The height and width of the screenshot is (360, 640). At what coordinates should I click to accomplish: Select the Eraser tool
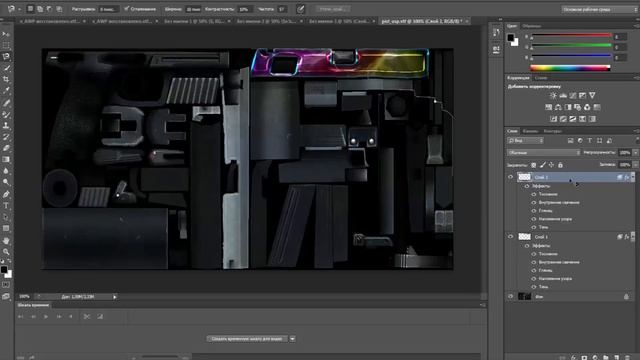tap(6, 148)
